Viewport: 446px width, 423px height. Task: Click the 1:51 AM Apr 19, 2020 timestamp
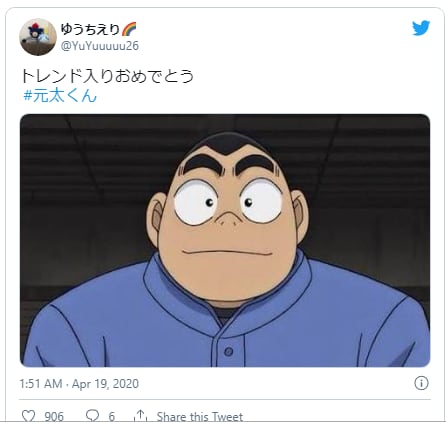pos(79,384)
